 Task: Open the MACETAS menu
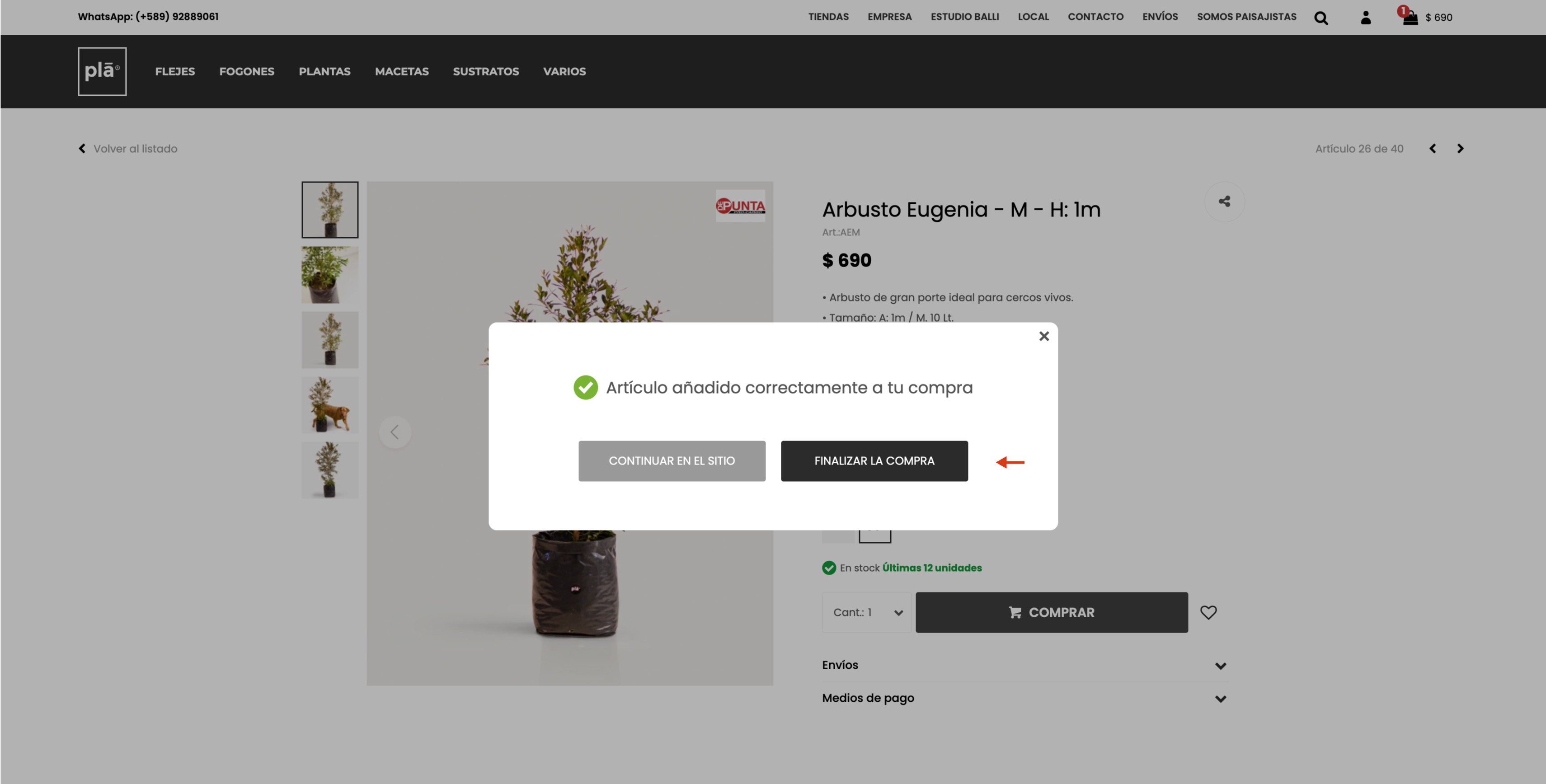(401, 71)
